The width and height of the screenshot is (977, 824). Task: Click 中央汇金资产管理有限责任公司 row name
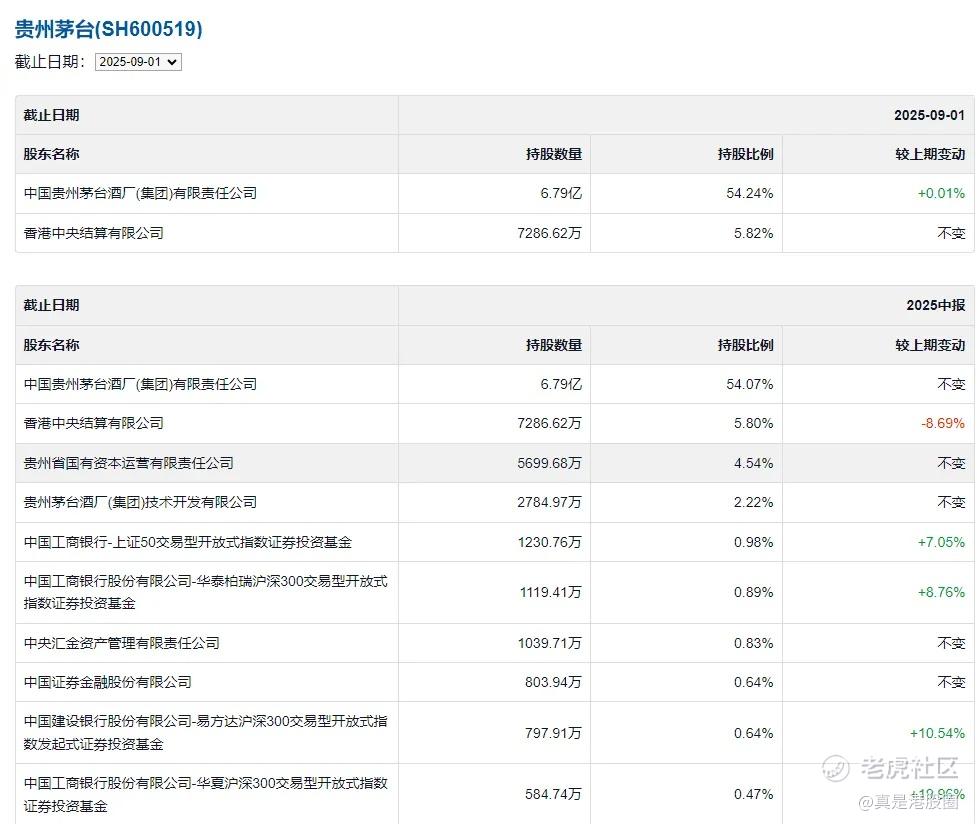tap(122, 643)
